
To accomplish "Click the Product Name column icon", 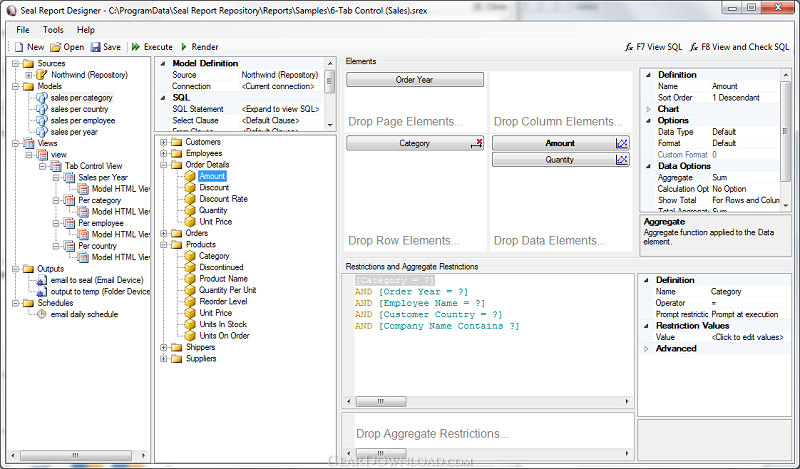I will point(190,279).
